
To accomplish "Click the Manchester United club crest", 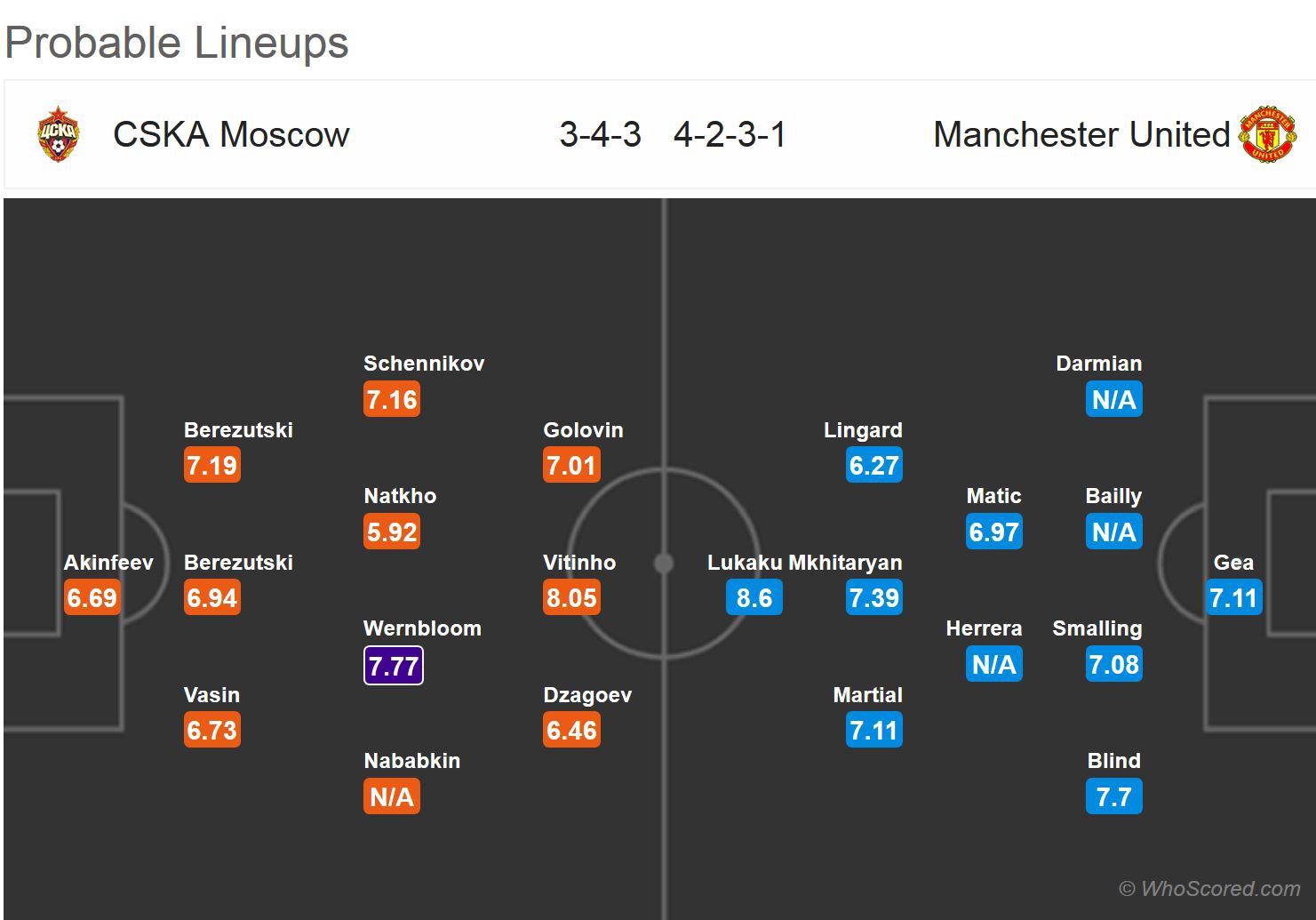I will (1268, 134).
